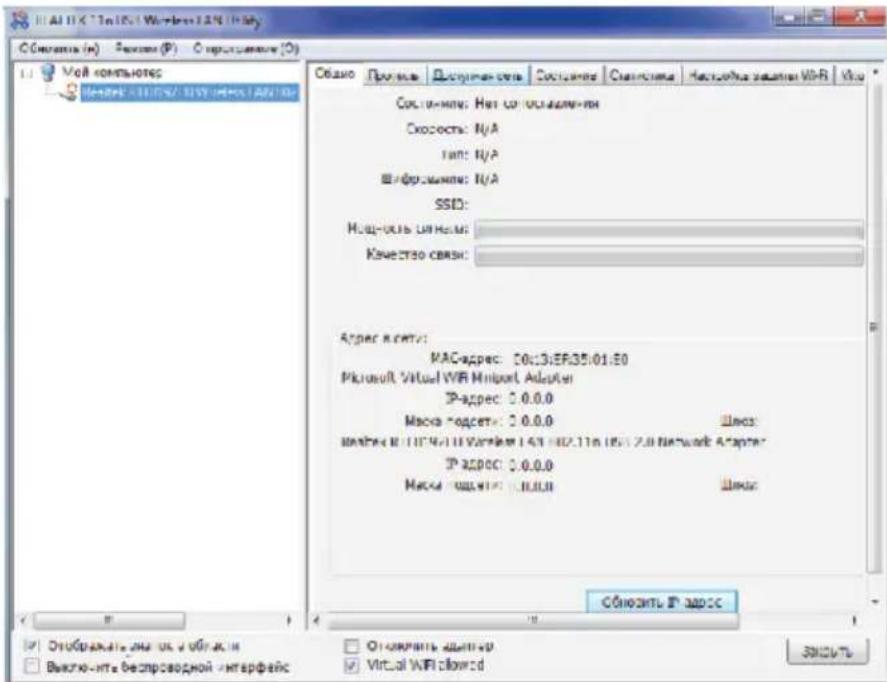Viewport: 887px width, 682px height.
Task: Click the Microsoft Virtual WiFi Miniport Adapter text
Action: point(457,378)
